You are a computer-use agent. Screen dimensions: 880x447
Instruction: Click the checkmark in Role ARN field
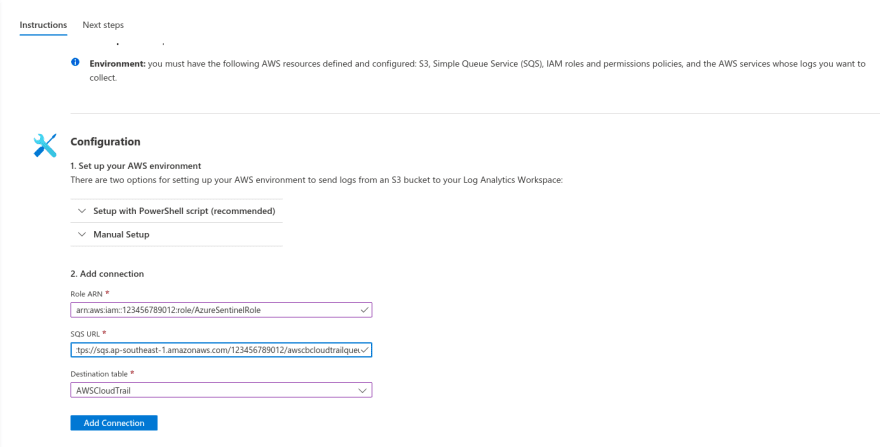364,309
